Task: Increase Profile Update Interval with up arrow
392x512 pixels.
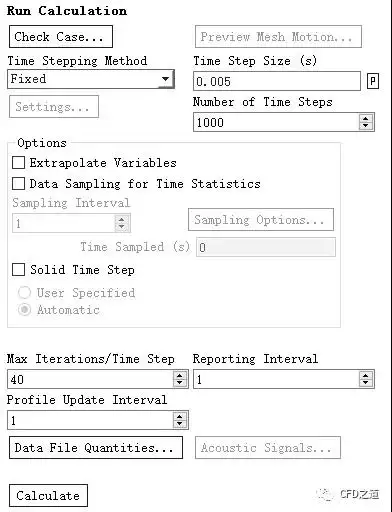Action: 180,416
